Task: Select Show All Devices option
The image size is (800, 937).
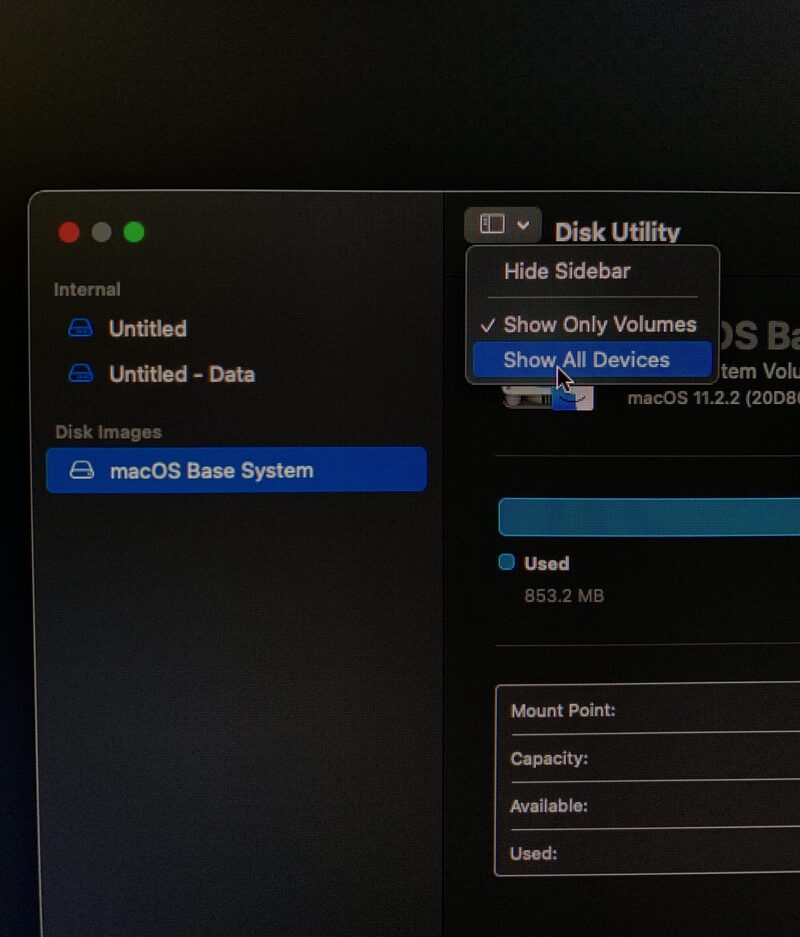Action: (593, 360)
